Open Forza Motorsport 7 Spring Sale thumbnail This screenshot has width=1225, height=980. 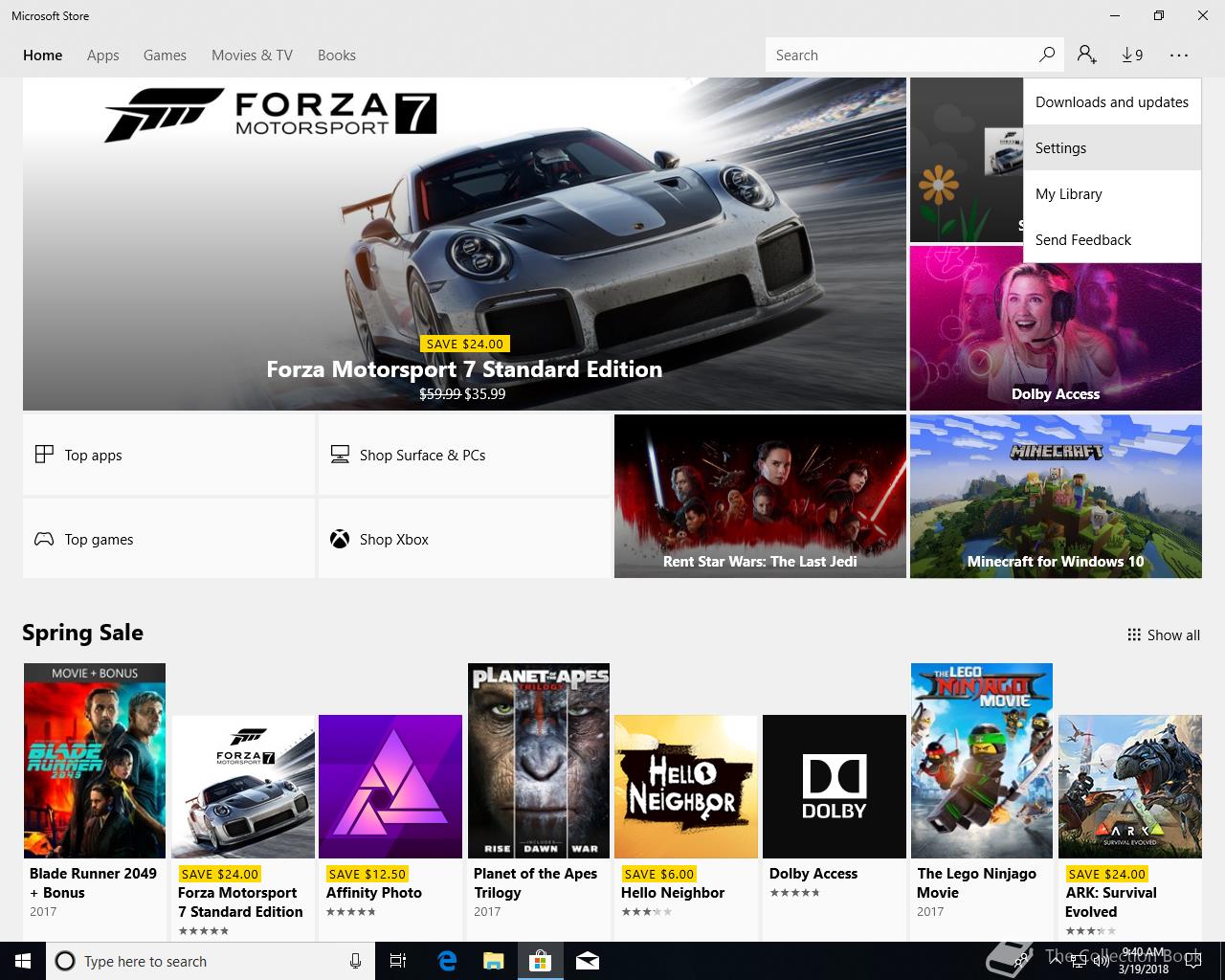pyautogui.click(x=243, y=787)
